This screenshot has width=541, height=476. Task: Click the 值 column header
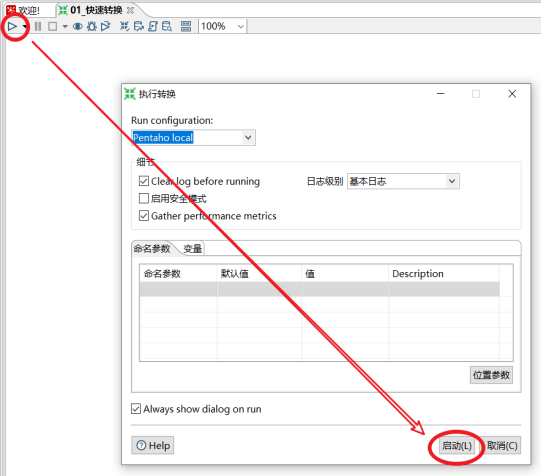[x=345, y=274]
